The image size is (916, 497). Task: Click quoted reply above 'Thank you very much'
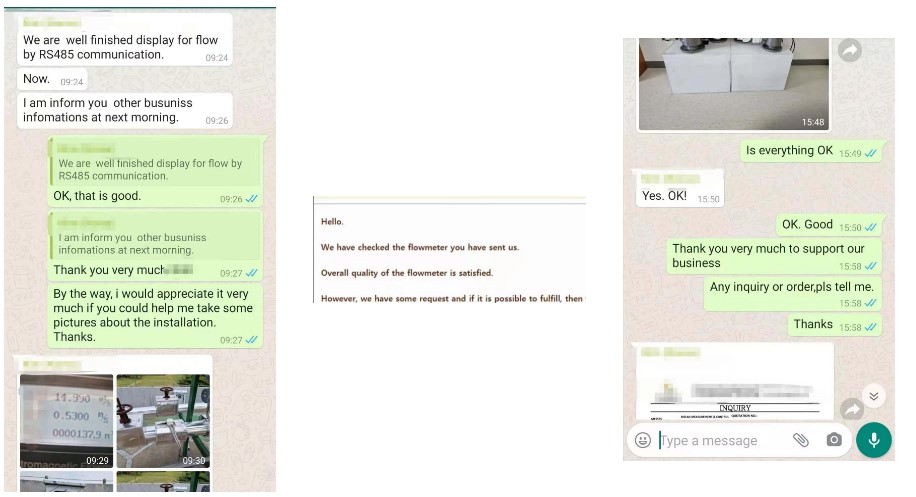point(155,237)
